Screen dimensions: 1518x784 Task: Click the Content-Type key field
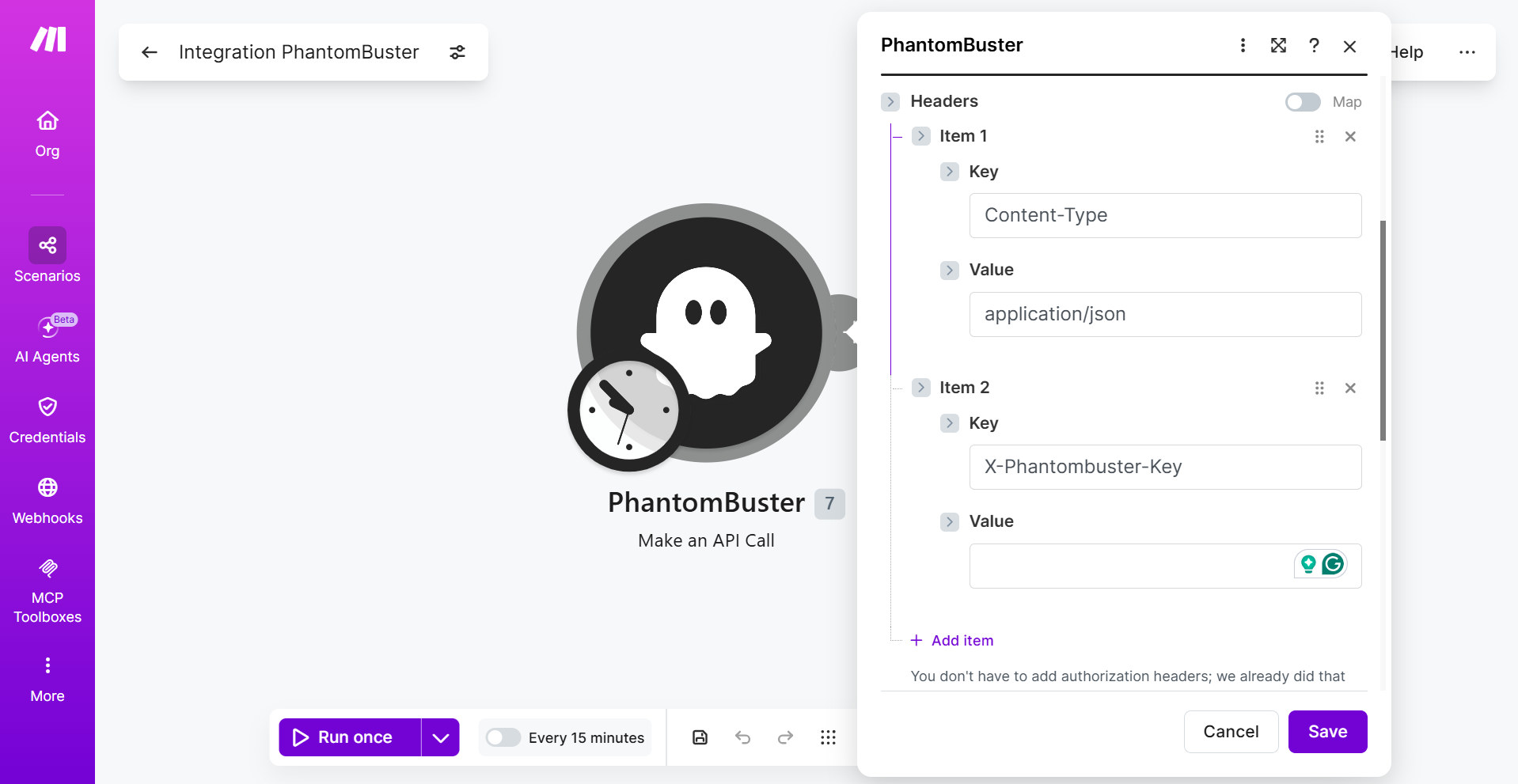tap(1165, 215)
